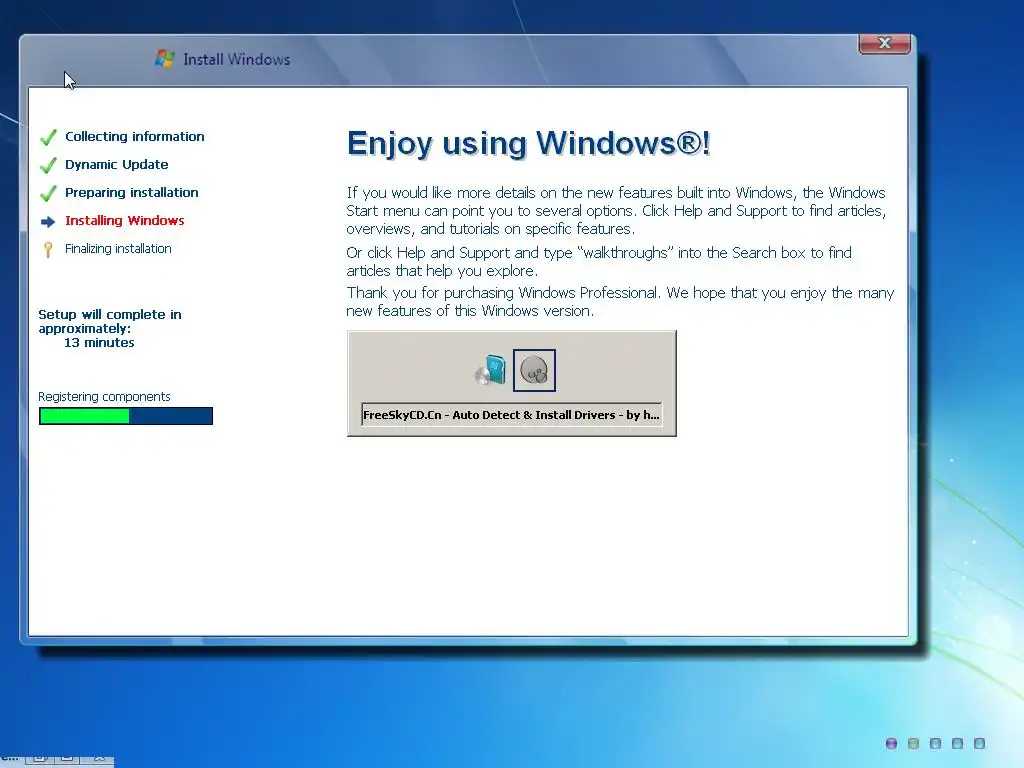Close the Install Windows dialog
Screen dimensions: 1024x768
tap(884, 43)
